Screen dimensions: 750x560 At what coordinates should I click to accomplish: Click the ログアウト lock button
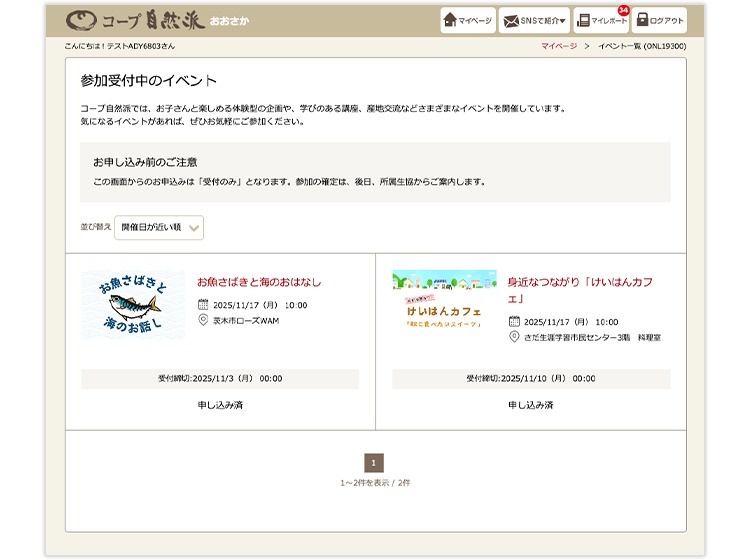pyautogui.click(x=659, y=20)
